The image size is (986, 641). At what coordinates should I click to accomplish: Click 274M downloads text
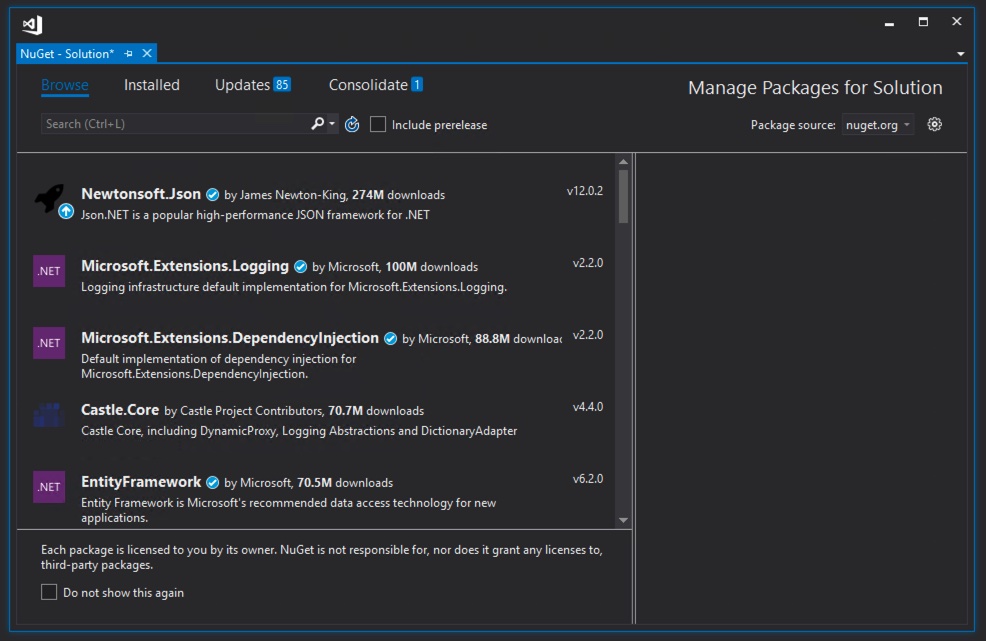click(398, 195)
